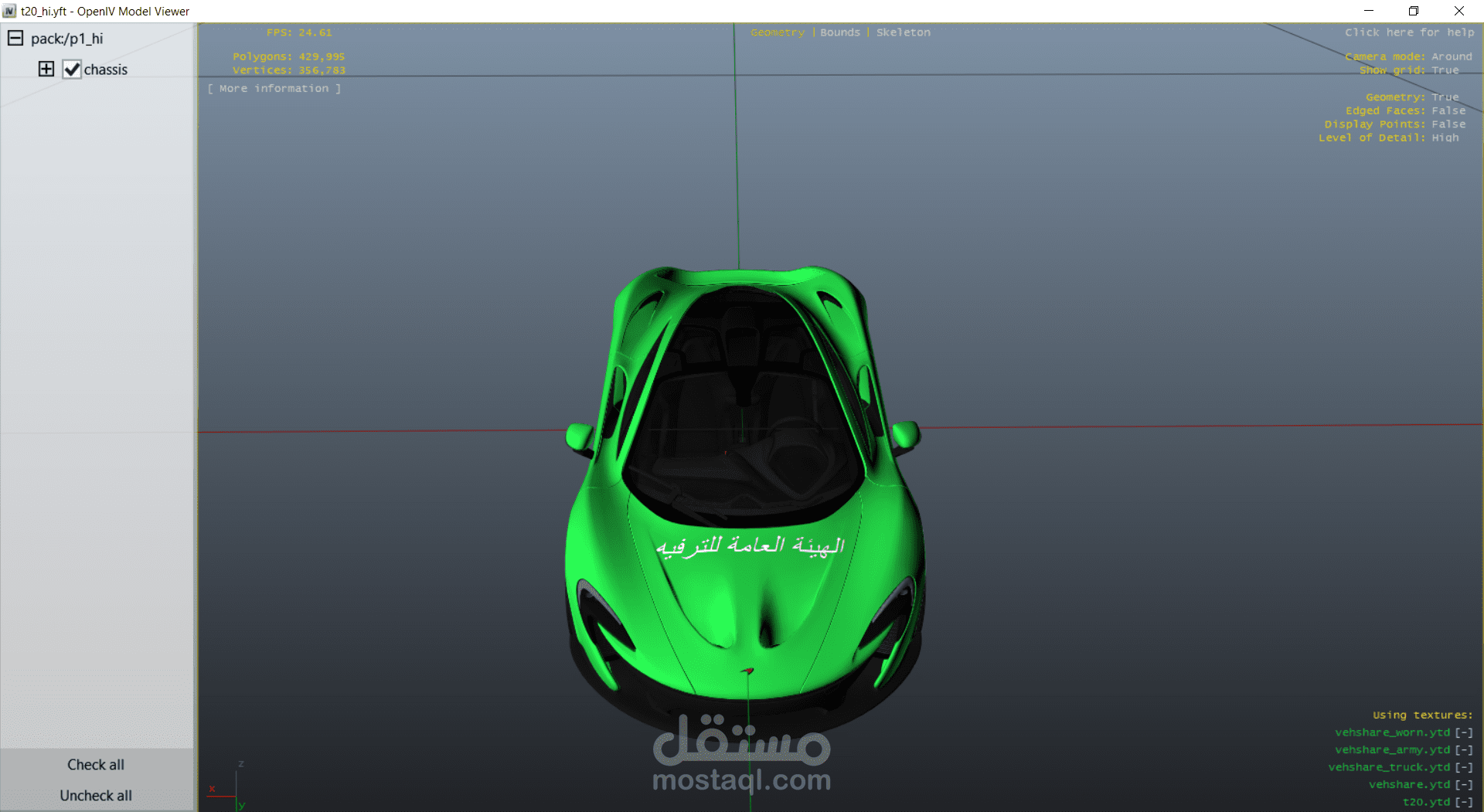This screenshot has width=1484, height=812.
Task: Expand the chassis tree node
Action: pyautogui.click(x=46, y=69)
